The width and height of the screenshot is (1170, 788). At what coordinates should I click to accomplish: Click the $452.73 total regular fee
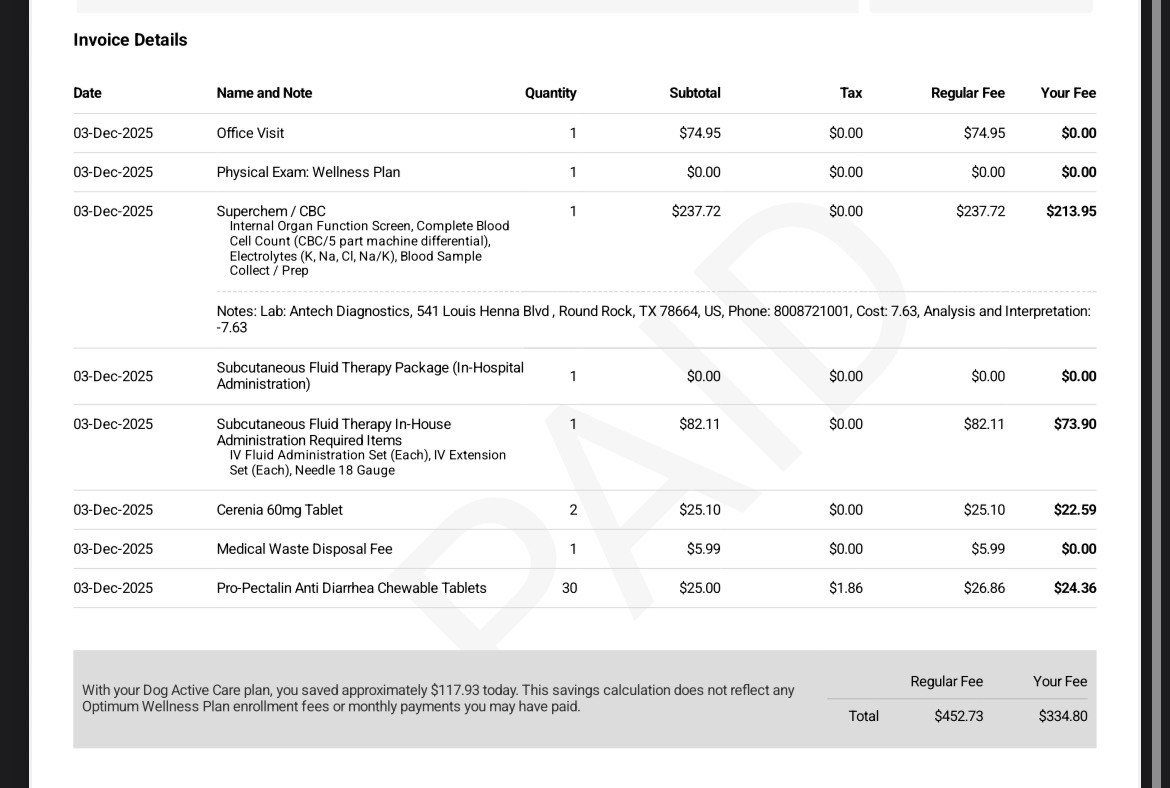pyautogui.click(x=958, y=716)
